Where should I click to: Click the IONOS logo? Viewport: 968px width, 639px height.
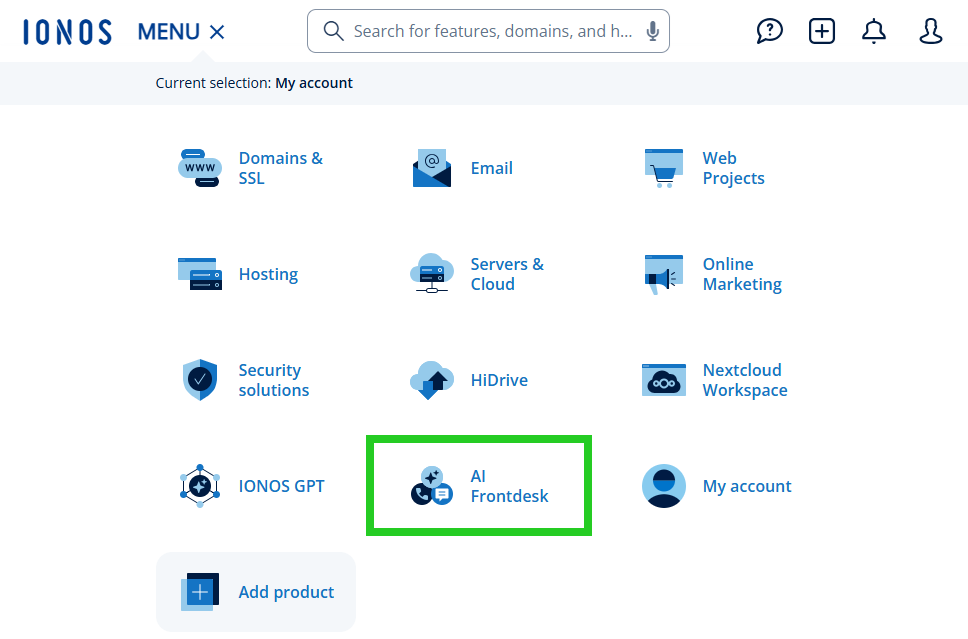click(67, 32)
